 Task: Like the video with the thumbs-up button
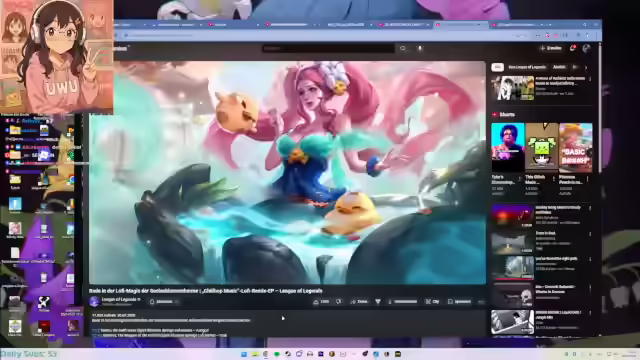[x=321, y=302]
